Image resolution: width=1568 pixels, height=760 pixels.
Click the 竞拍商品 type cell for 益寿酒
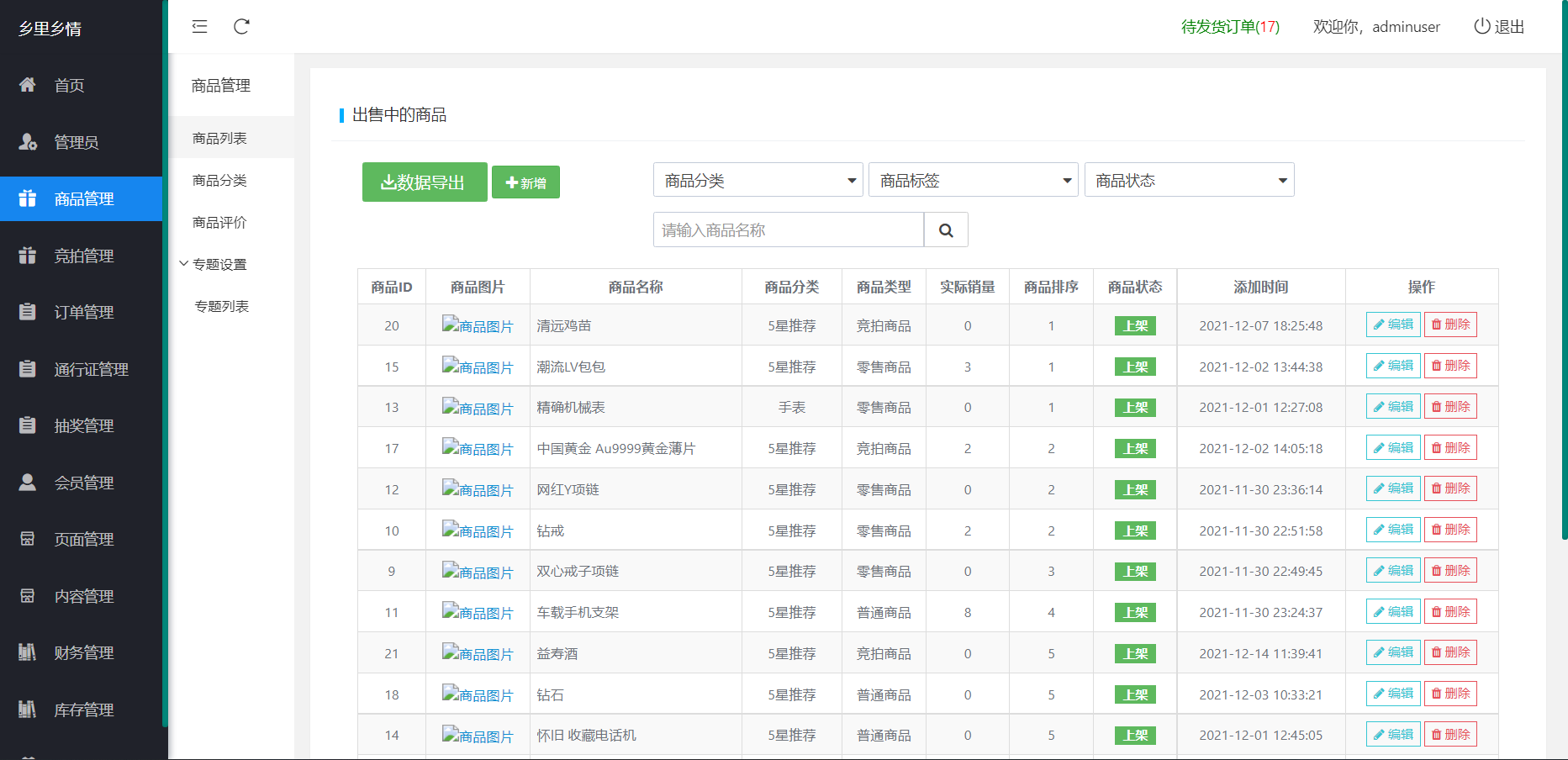pos(884,653)
